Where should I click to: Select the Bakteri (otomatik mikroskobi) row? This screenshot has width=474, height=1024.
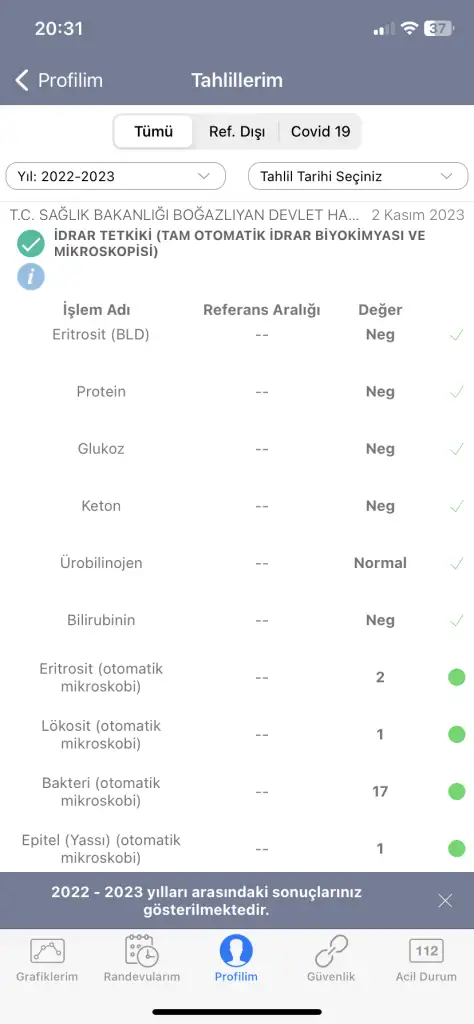(x=237, y=792)
